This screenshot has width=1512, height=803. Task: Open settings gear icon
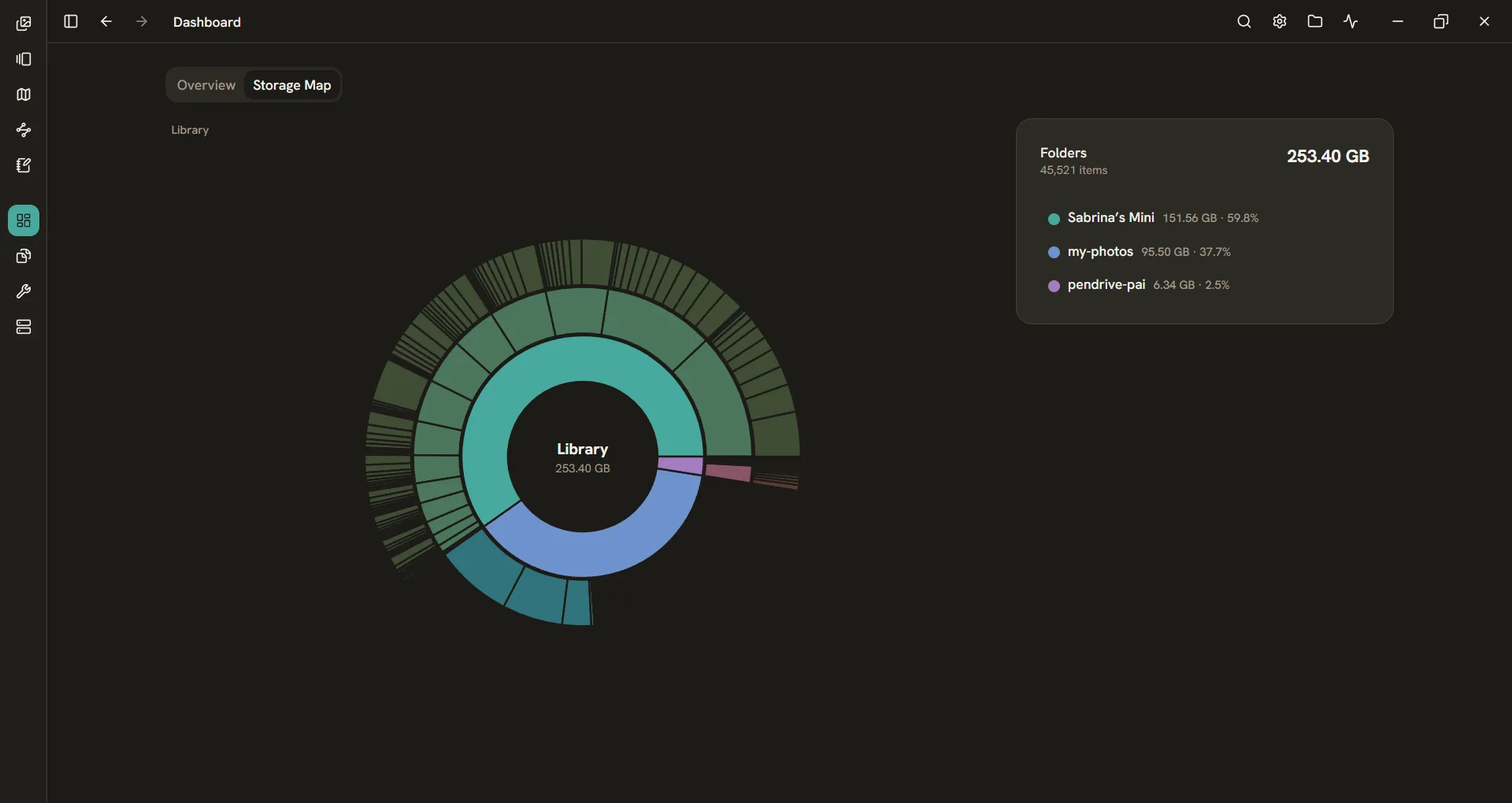pyautogui.click(x=1280, y=21)
